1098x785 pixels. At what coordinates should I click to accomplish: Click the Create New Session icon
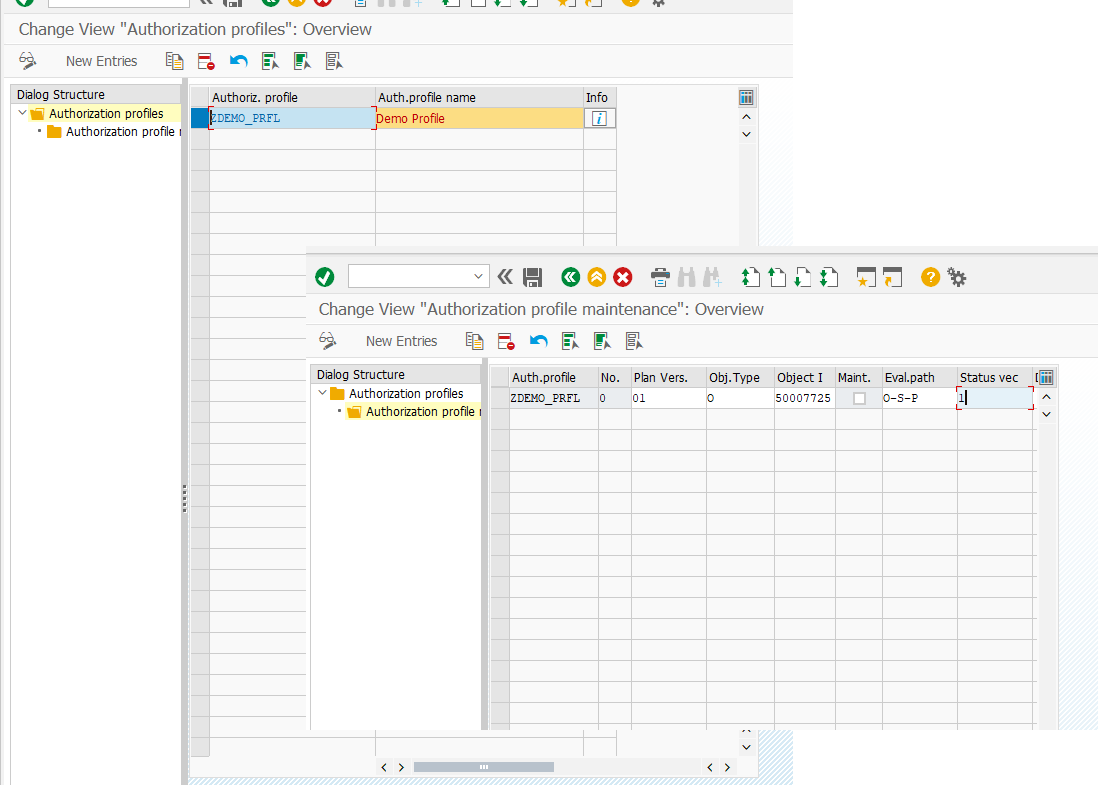[866, 277]
